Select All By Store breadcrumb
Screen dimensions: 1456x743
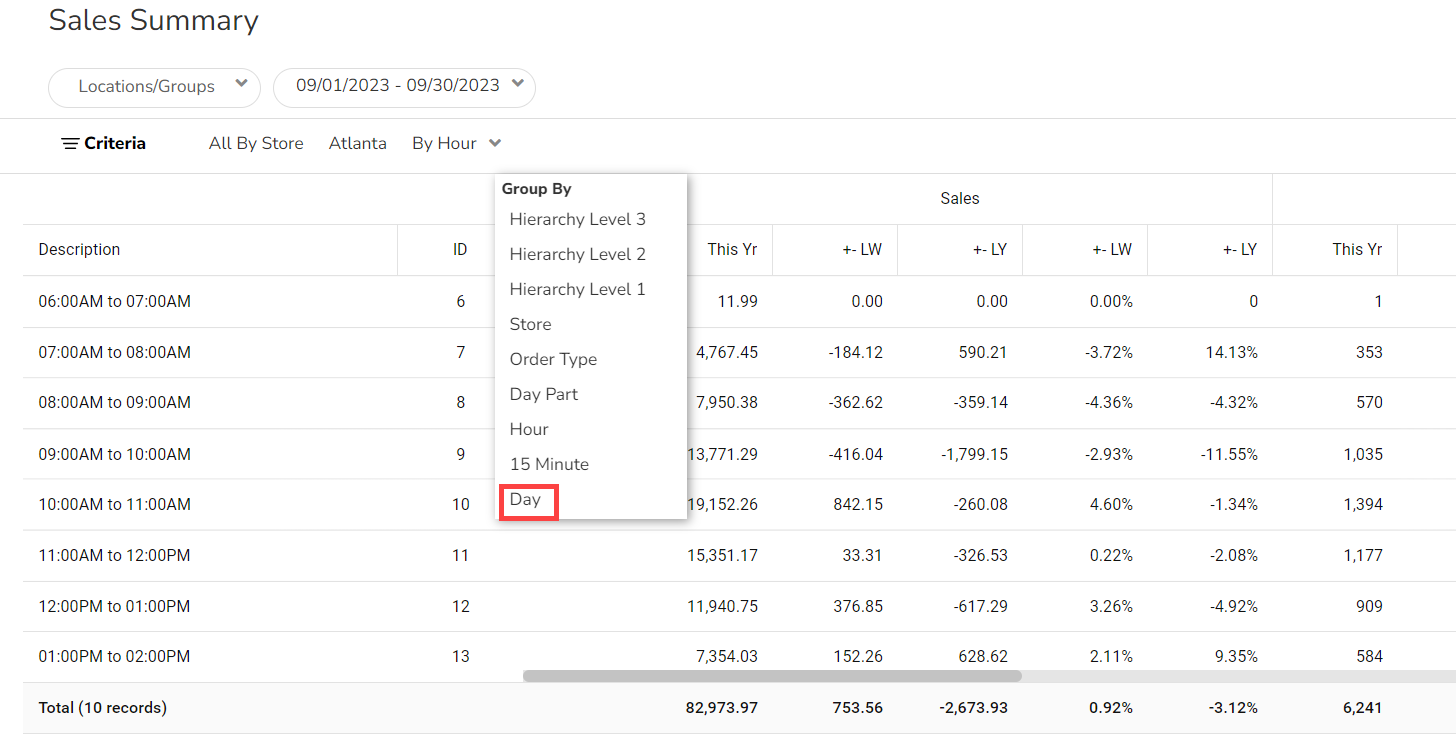tap(256, 144)
